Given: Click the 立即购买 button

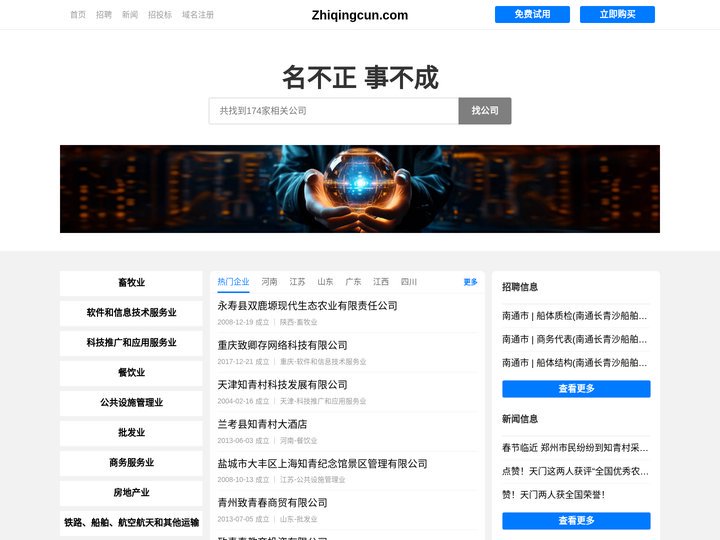Looking at the screenshot, I should pos(617,14).
